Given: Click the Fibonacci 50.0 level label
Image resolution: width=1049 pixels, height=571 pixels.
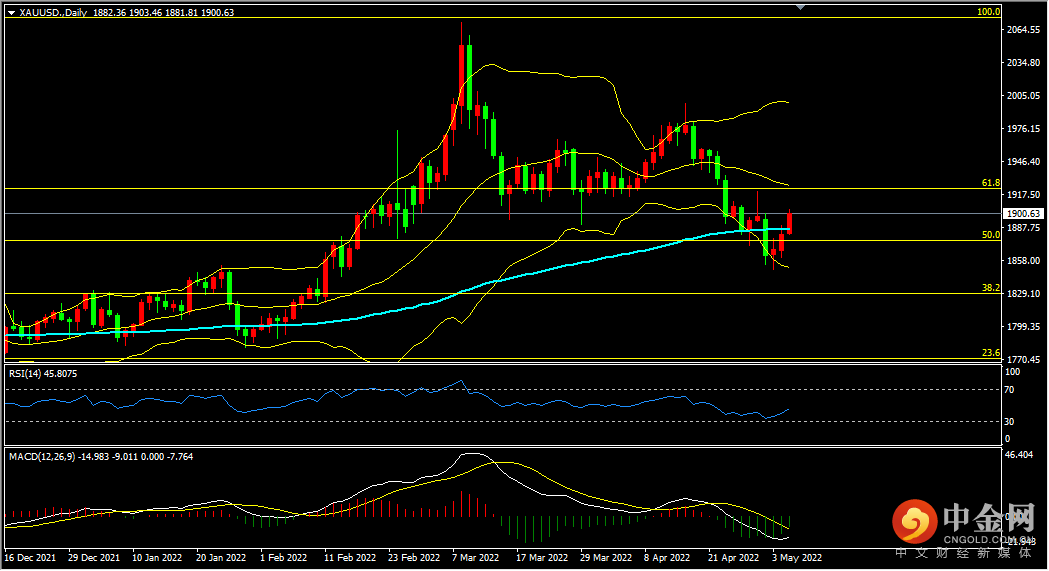Looking at the screenshot, I should pos(991,235).
